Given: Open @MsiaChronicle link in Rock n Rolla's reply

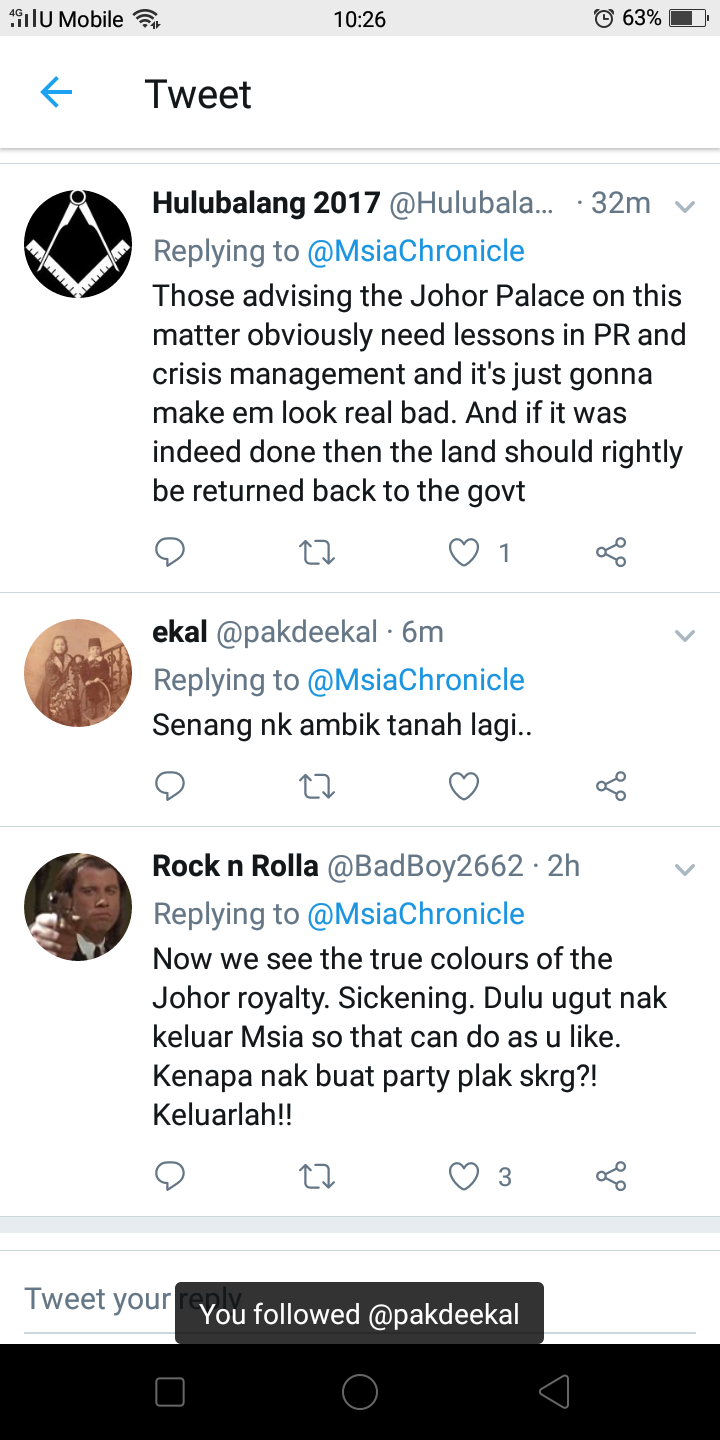Looking at the screenshot, I should (416, 914).
